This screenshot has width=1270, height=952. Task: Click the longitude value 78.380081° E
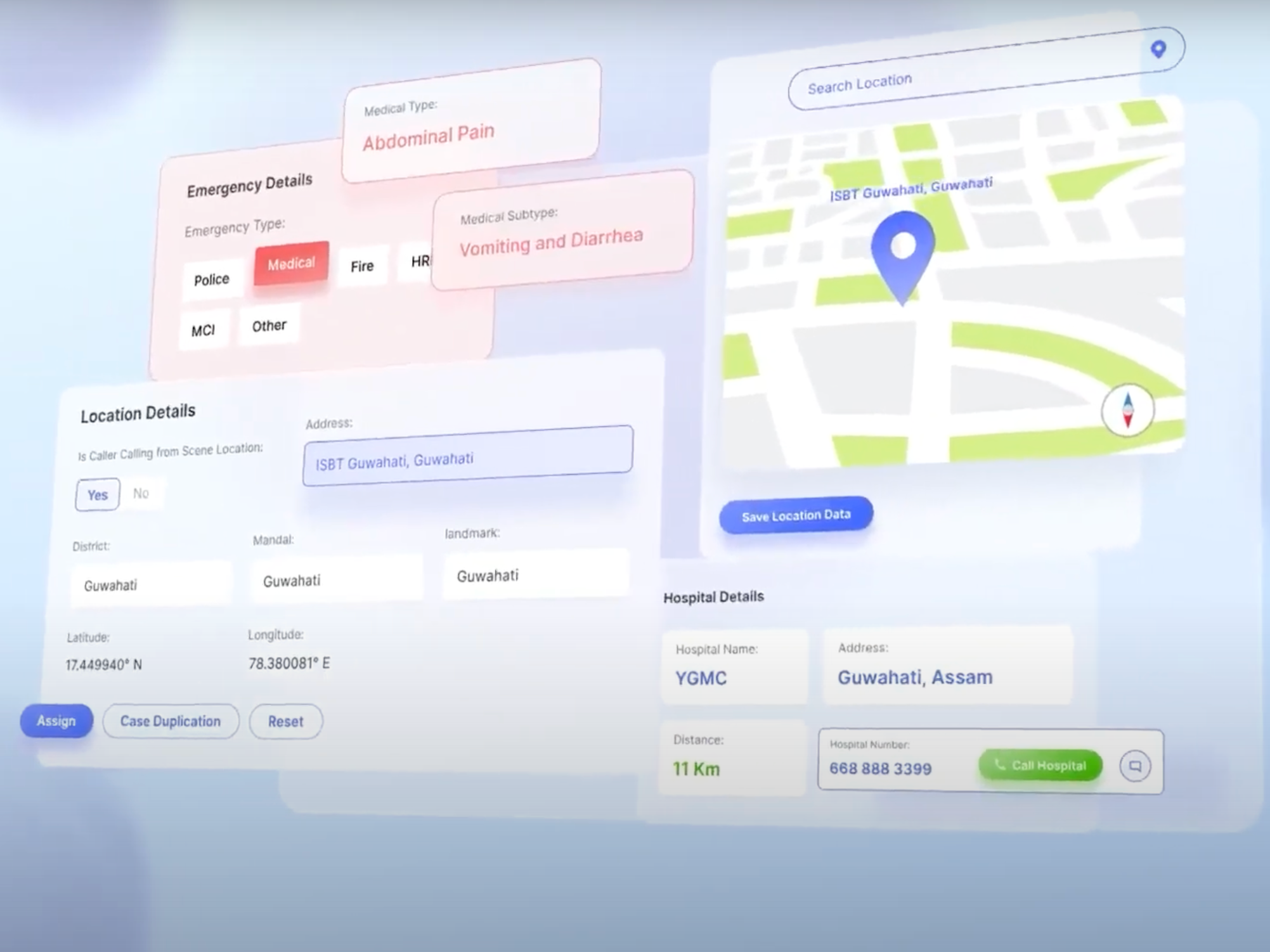click(x=289, y=664)
